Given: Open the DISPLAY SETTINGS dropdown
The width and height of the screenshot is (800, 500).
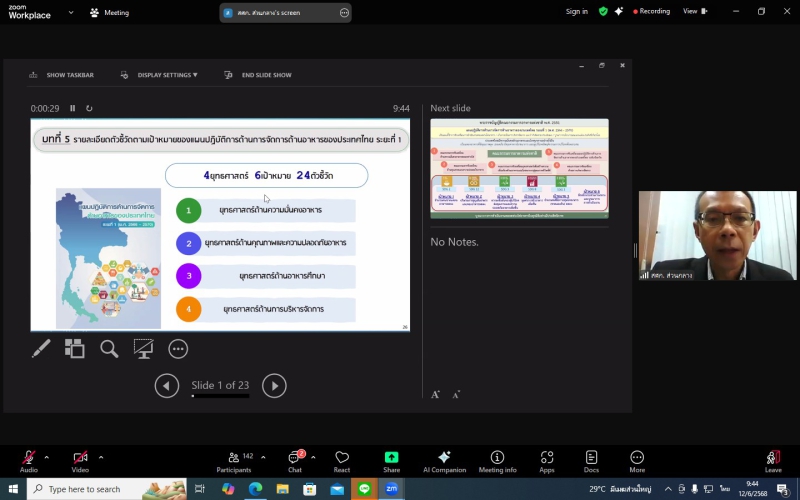Looking at the screenshot, I should [159, 75].
